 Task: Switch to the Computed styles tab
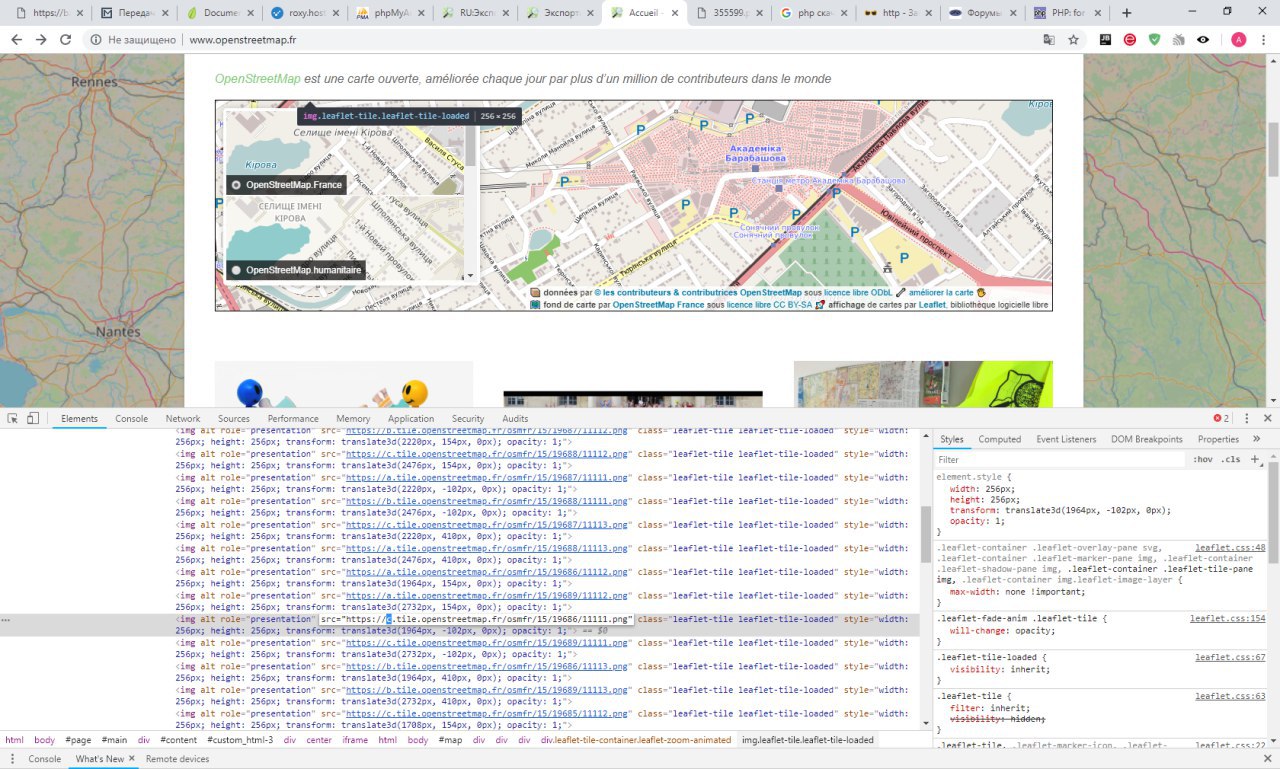point(1000,439)
